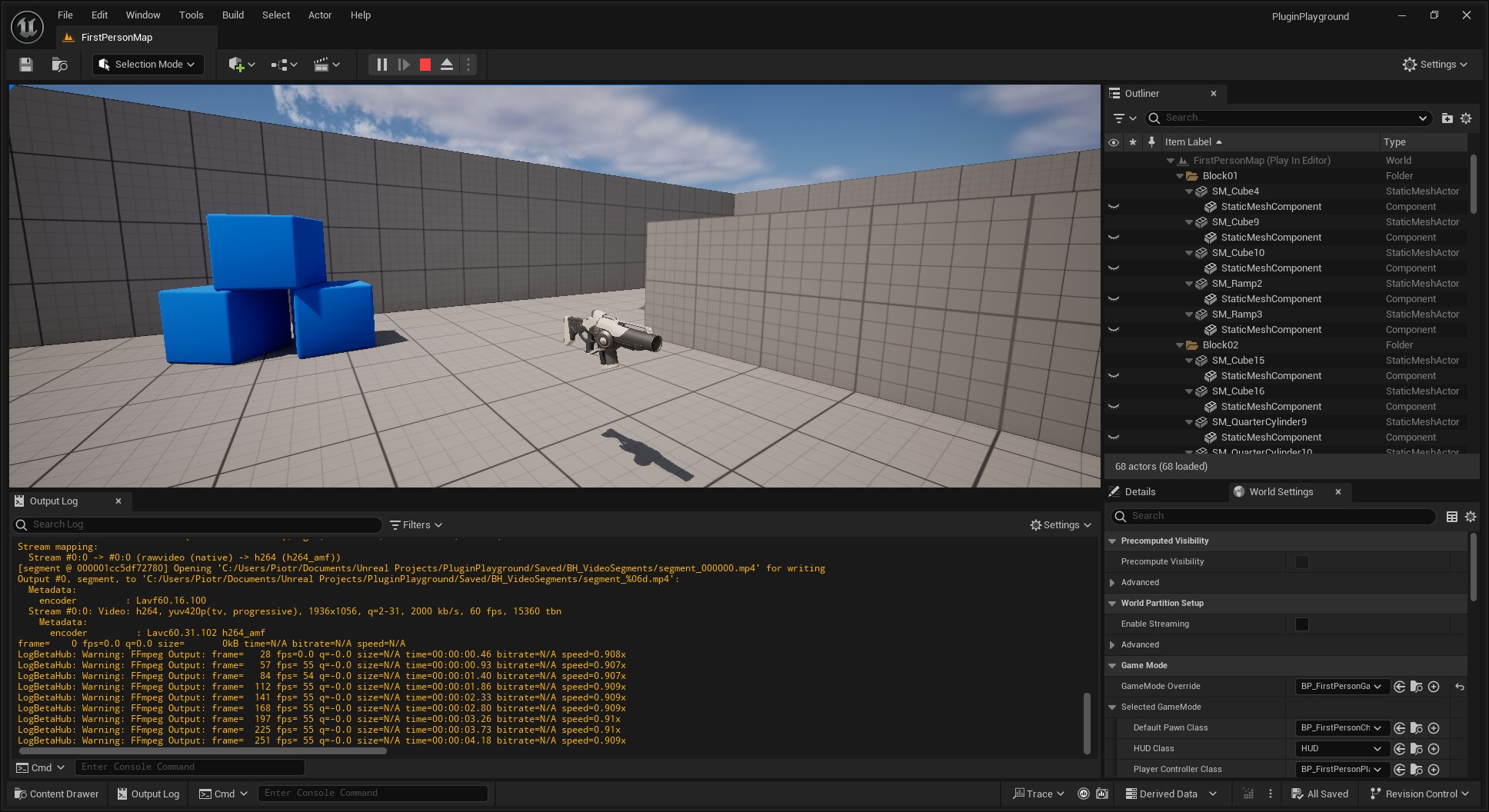Reset GameMode Override to default
The width and height of the screenshot is (1489, 812).
point(1460,687)
